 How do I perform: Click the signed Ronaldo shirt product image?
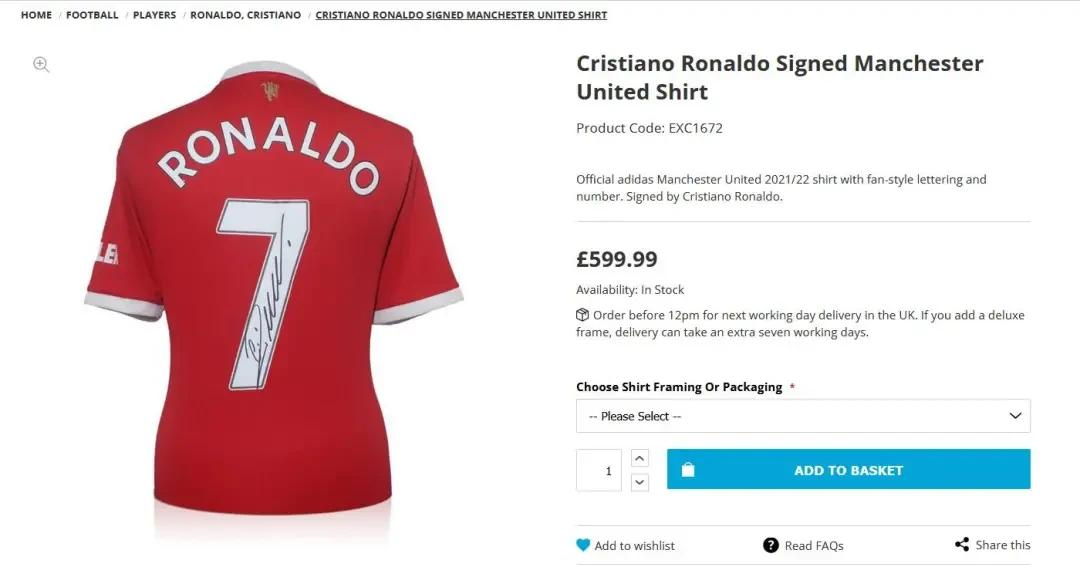273,289
